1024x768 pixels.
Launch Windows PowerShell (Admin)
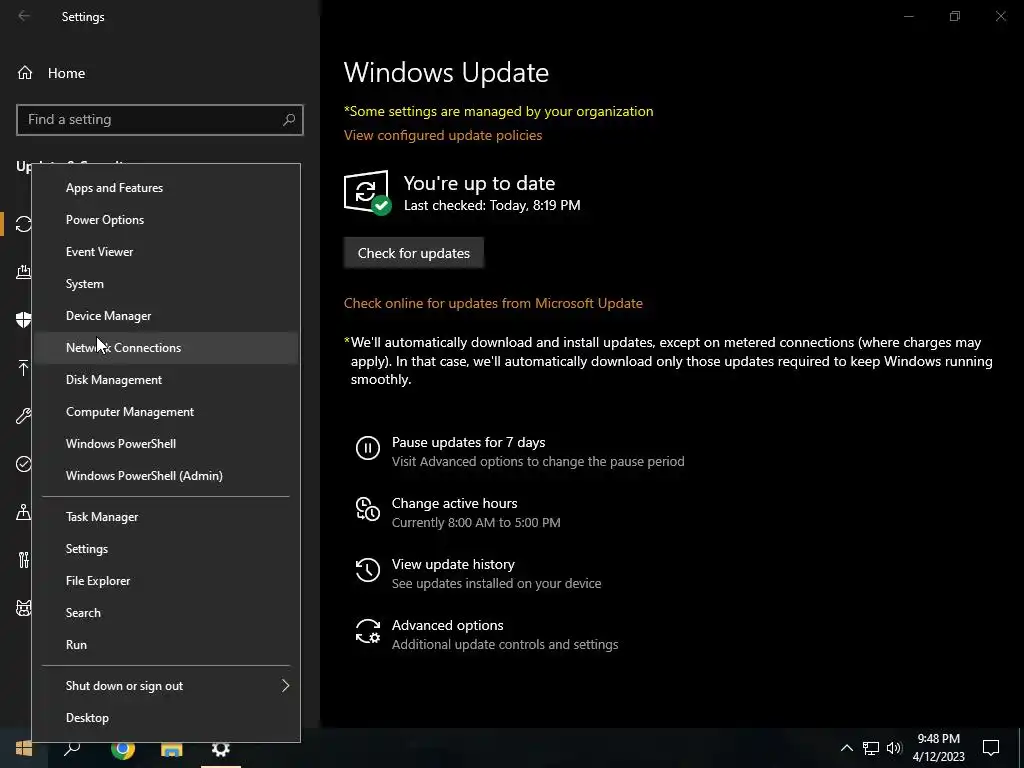click(166, 475)
